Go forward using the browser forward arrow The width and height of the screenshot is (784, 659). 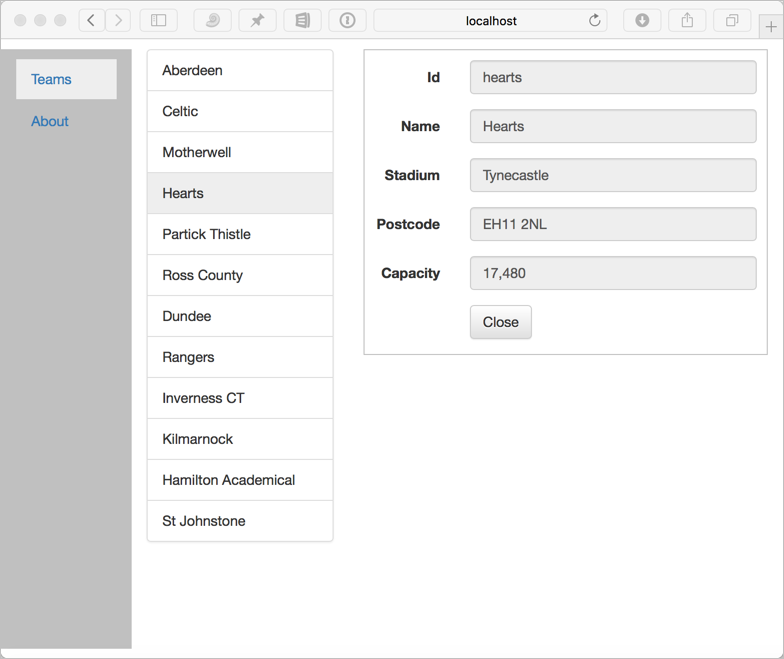click(118, 20)
